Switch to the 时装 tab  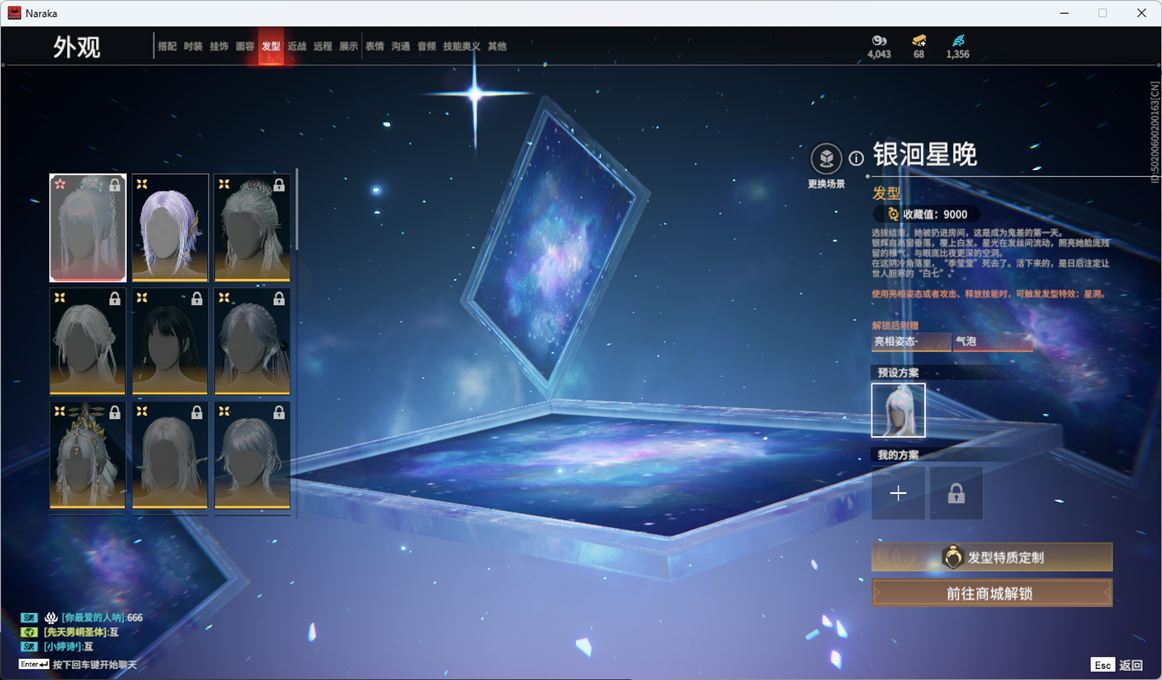193,46
